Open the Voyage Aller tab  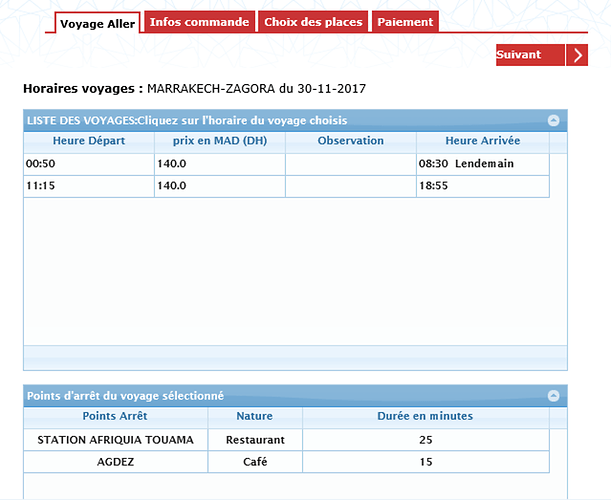click(x=97, y=23)
